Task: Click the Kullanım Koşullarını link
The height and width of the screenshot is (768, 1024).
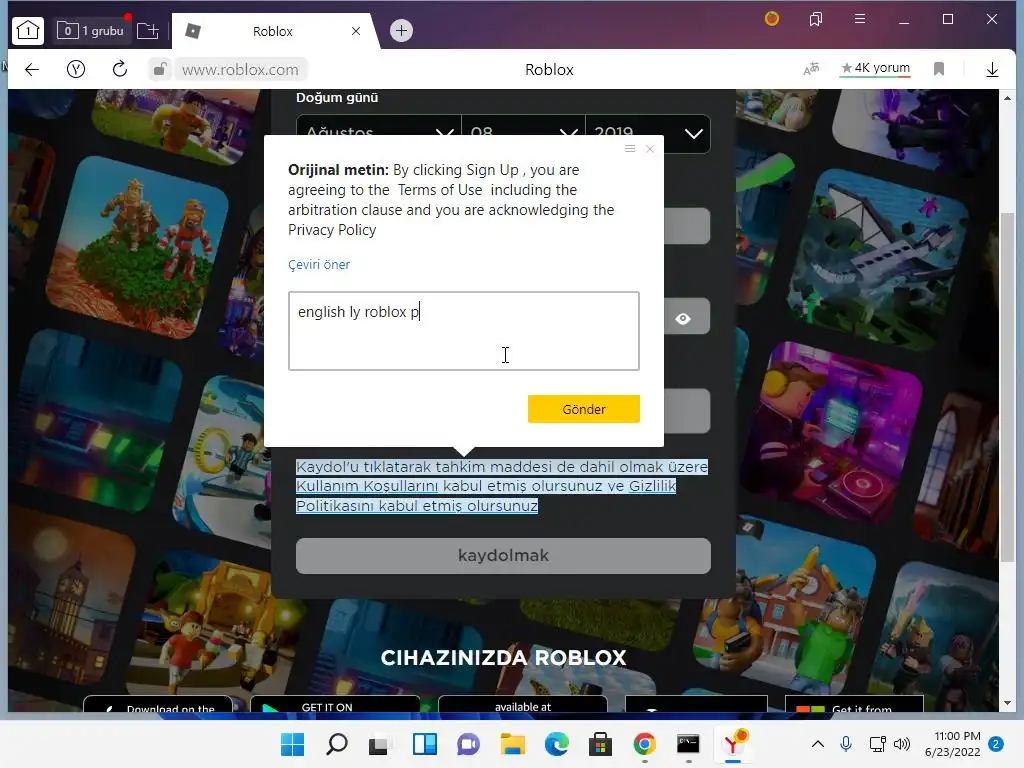Action: point(367,486)
